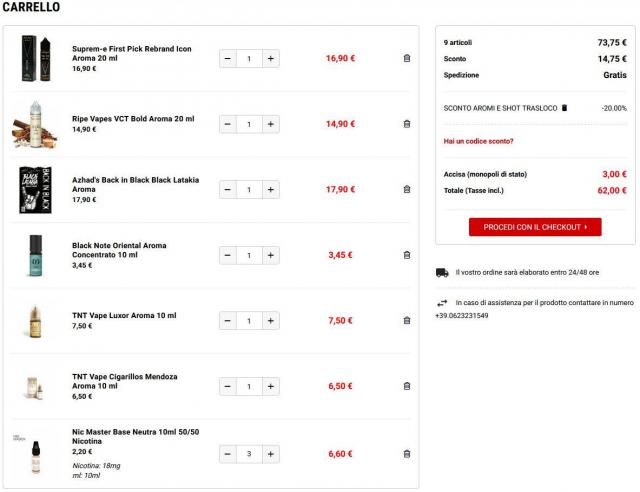Proceed with the checkout button
This screenshot has height=492, width=640.
click(x=535, y=227)
